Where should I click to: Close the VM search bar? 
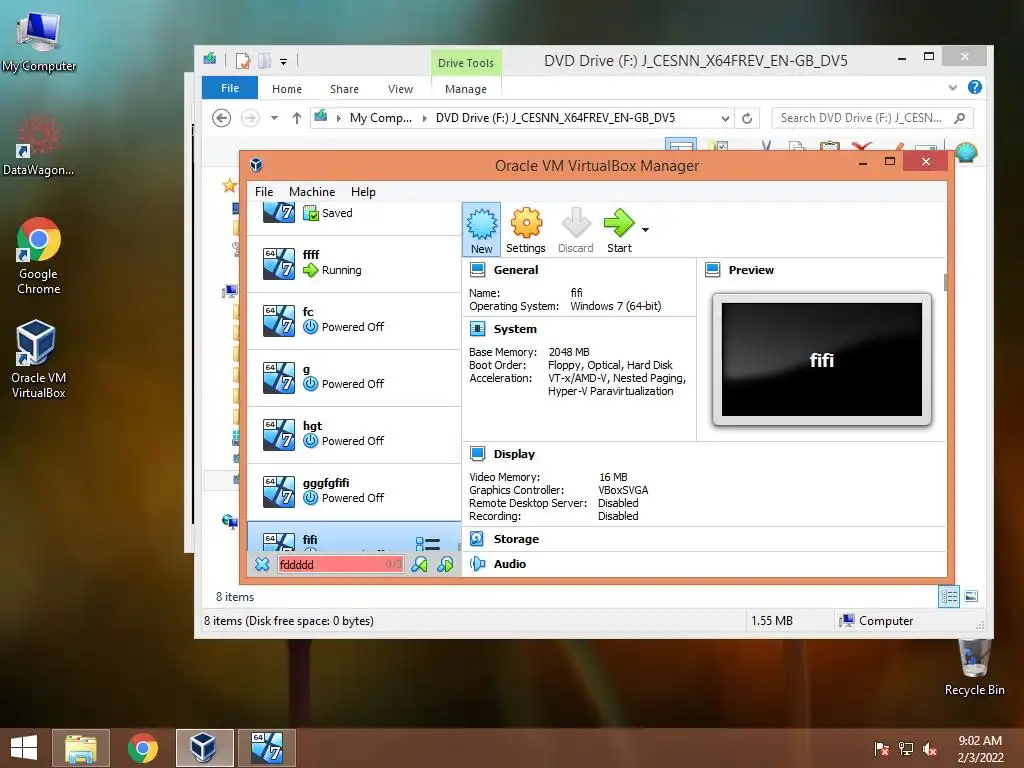click(262, 564)
